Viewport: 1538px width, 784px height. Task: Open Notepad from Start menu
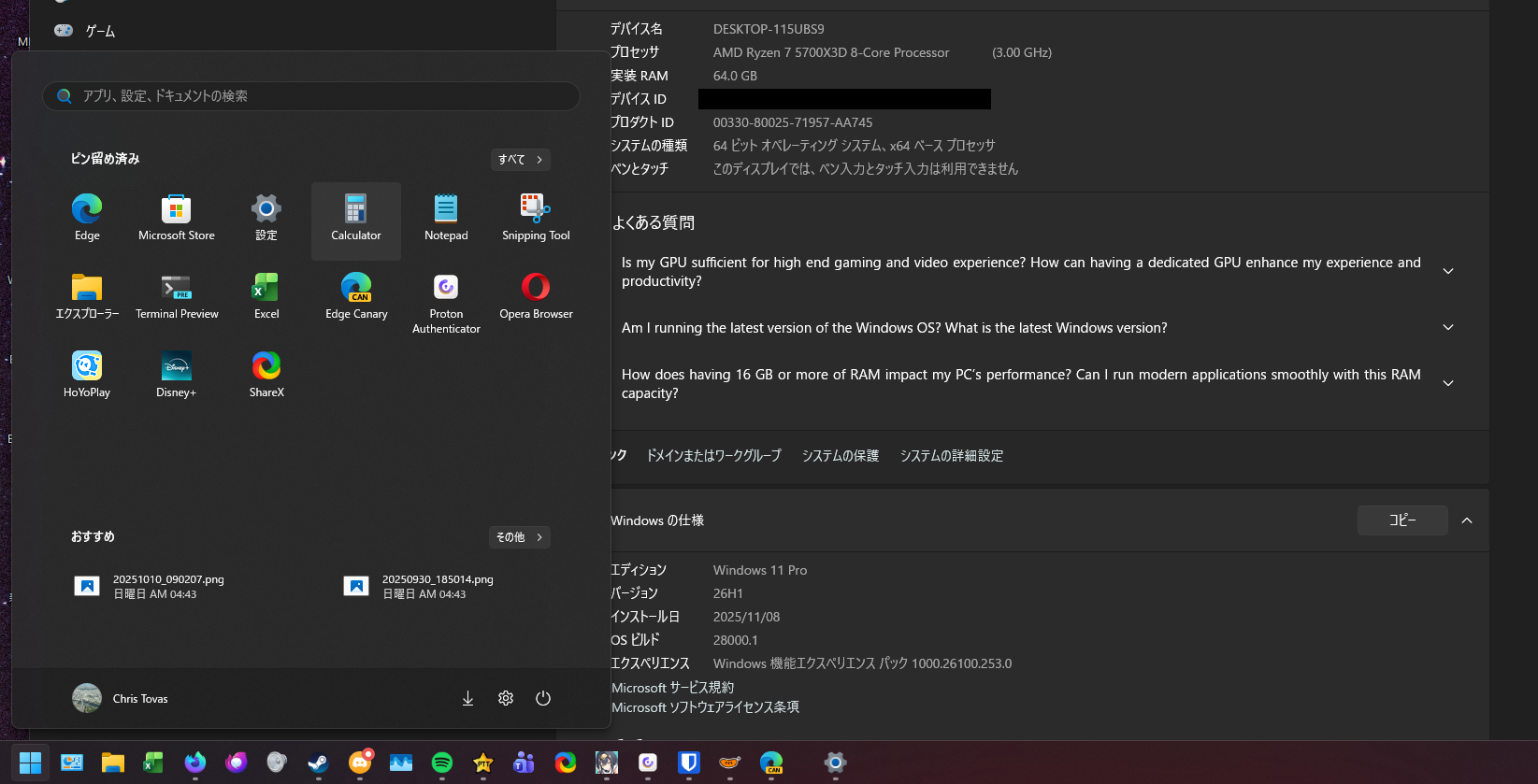click(446, 219)
